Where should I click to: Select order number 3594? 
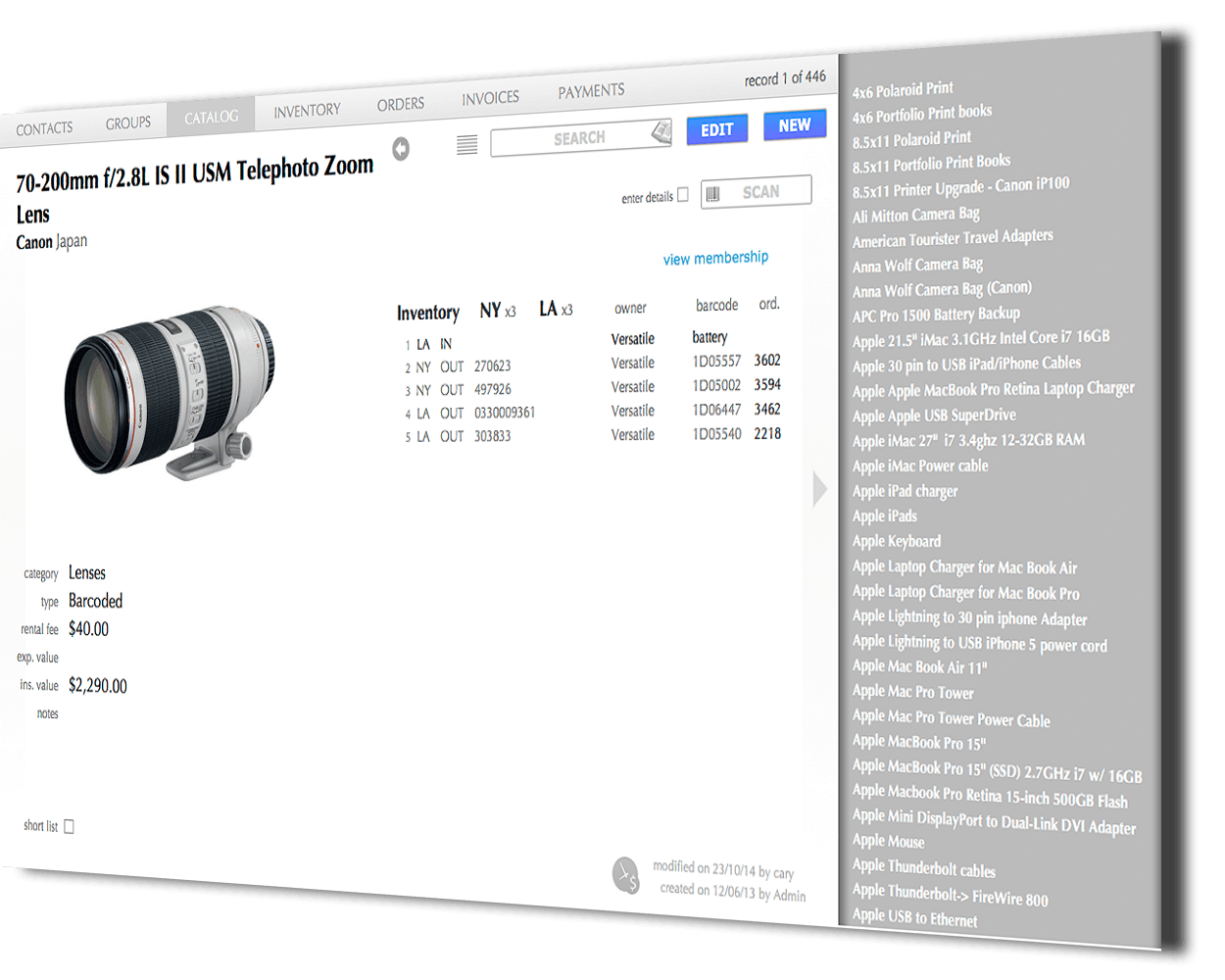tap(767, 384)
